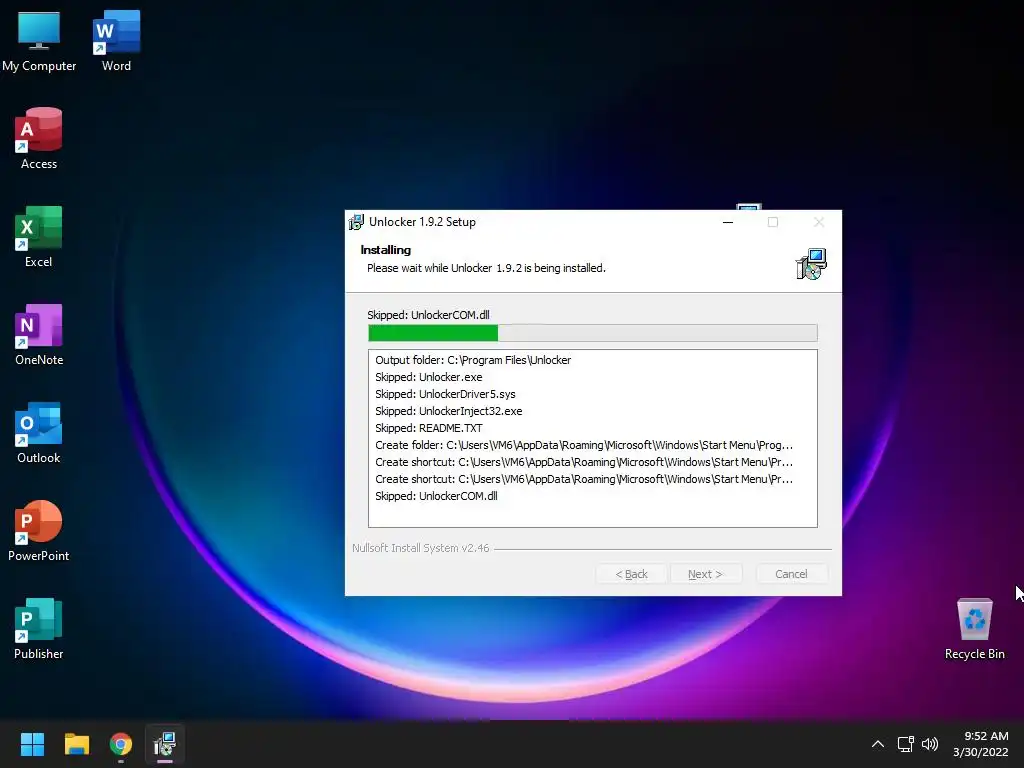Viewport: 1024px width, 768px height.
Task: Select the 'Skipped: UnlockerDriver5.sys' log line
Action: coord(445,394)
